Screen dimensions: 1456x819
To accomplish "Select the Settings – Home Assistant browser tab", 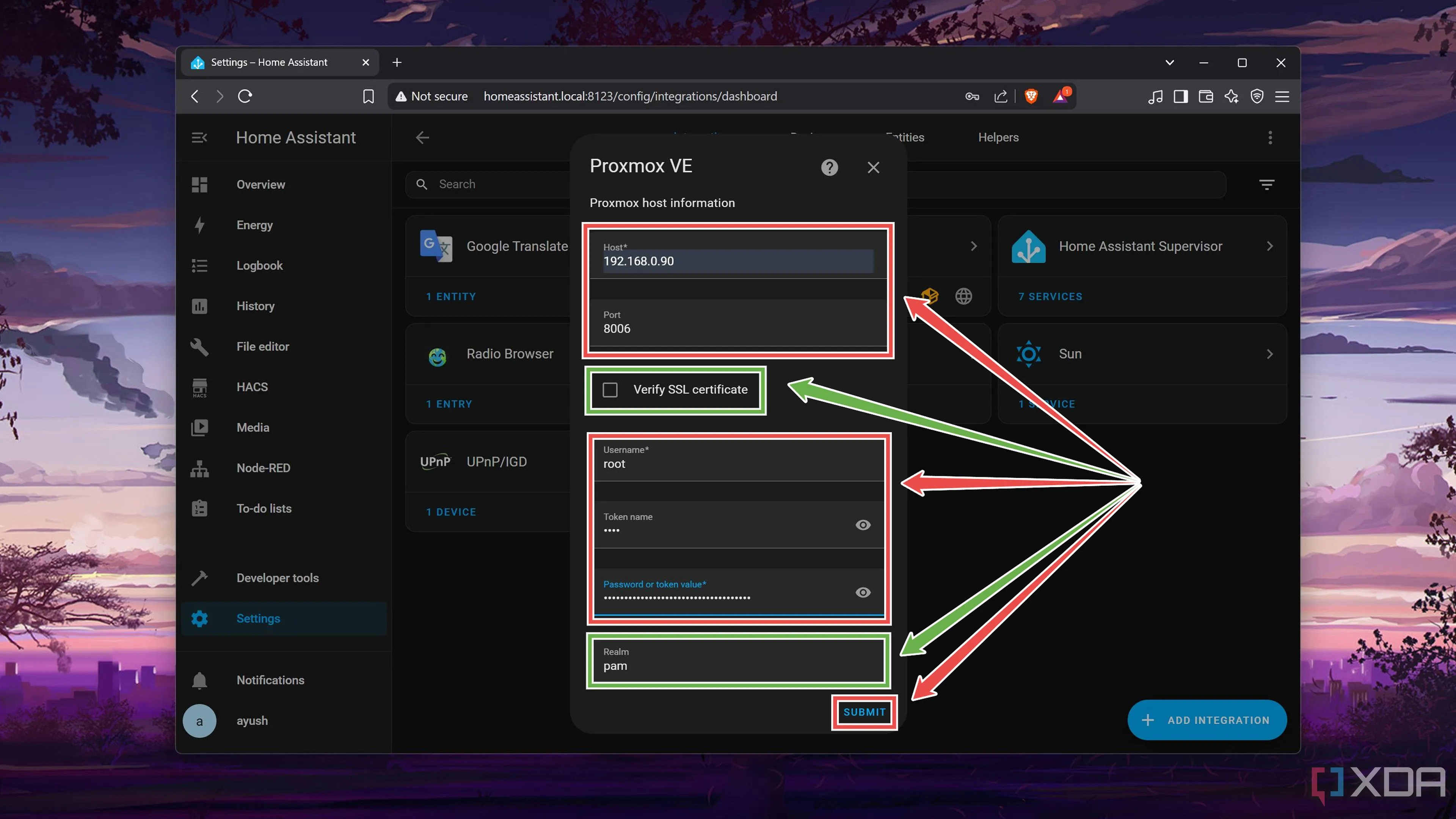I will tap(280, 62).
